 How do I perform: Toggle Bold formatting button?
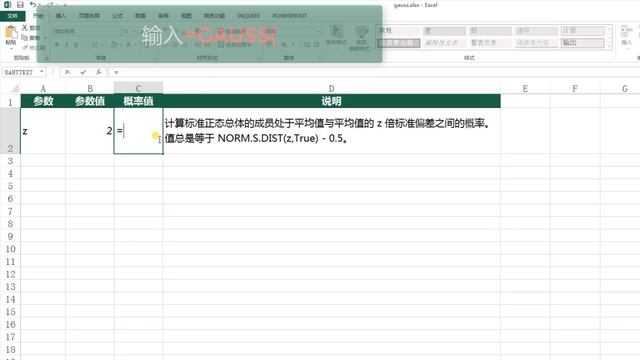point(57,44)
